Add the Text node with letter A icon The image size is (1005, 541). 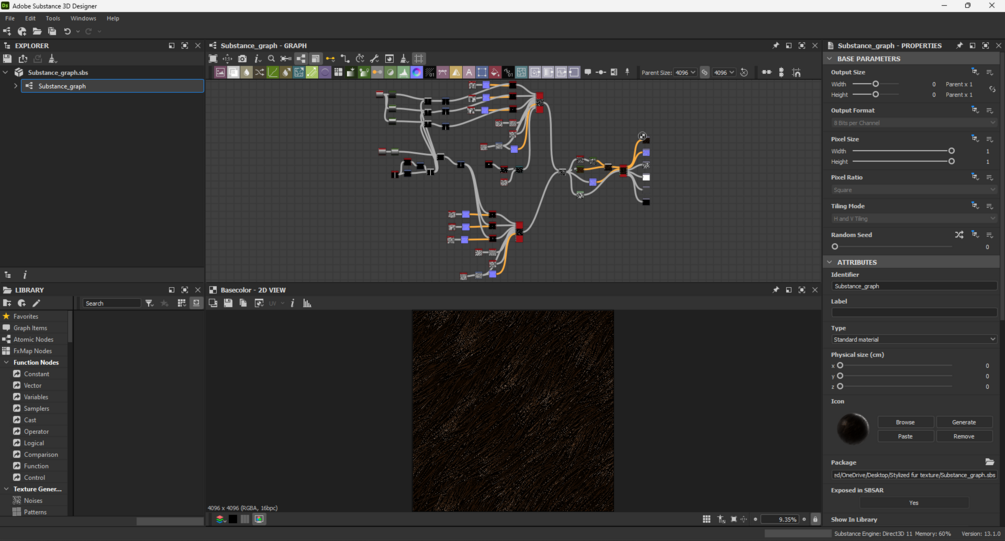[x=469, y=72]
